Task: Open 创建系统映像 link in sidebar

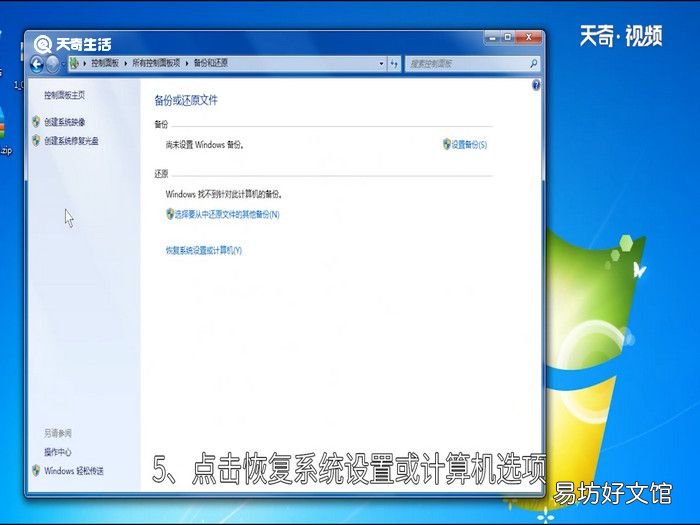Action: [65, 122]
